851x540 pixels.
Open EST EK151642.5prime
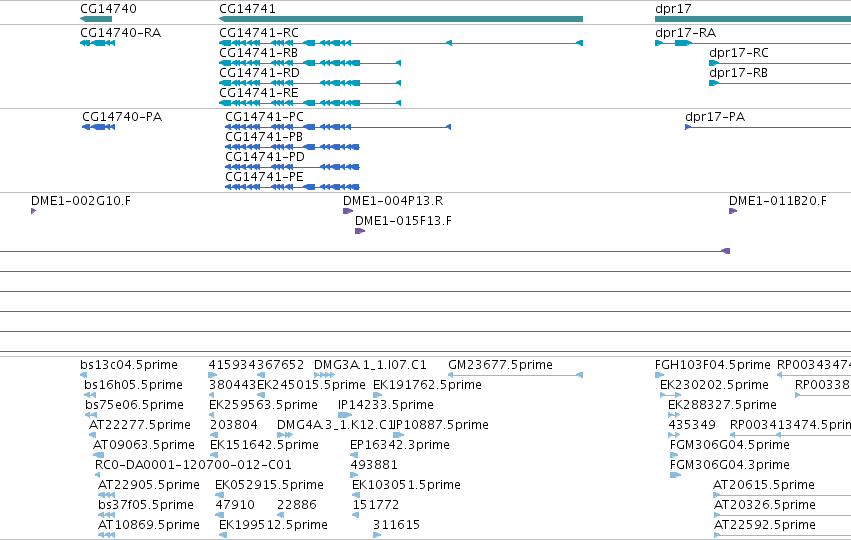coord(264,445)
